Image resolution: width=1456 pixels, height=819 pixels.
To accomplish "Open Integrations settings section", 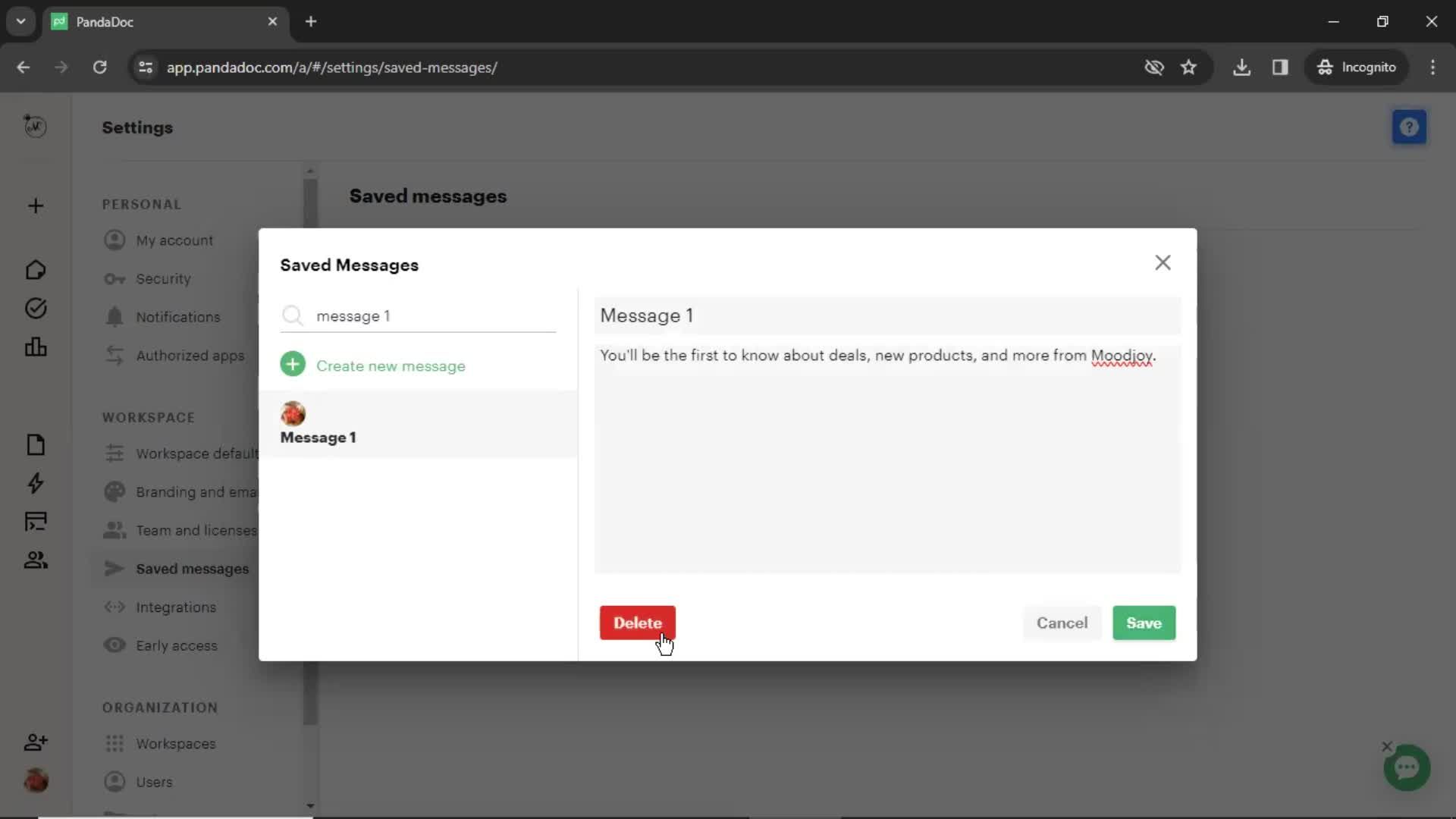I will coord(177,607).
